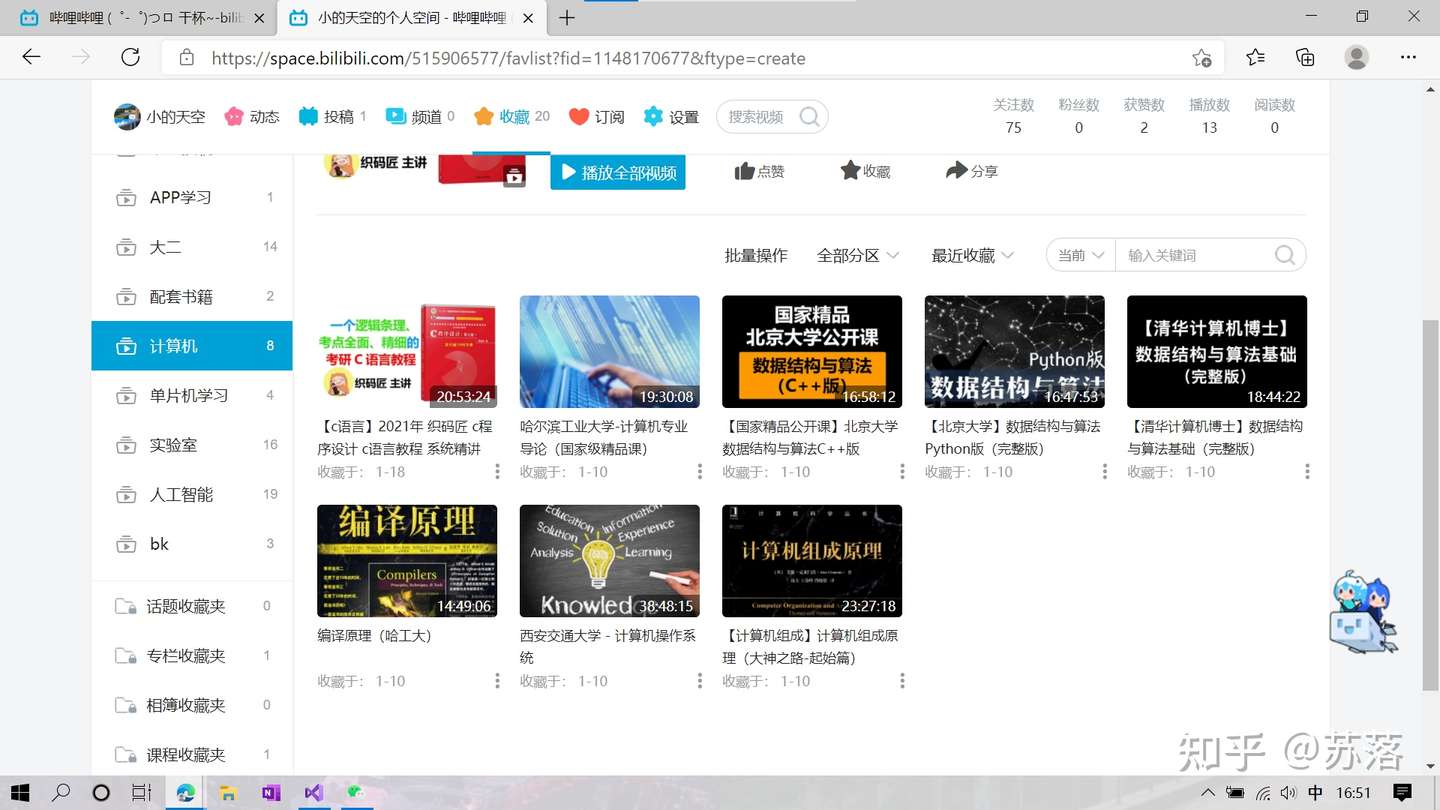This screenshot has height=810, width=1440.
Task: Show hidden system tray icons chevron
Action: [x=1208, y=793]
